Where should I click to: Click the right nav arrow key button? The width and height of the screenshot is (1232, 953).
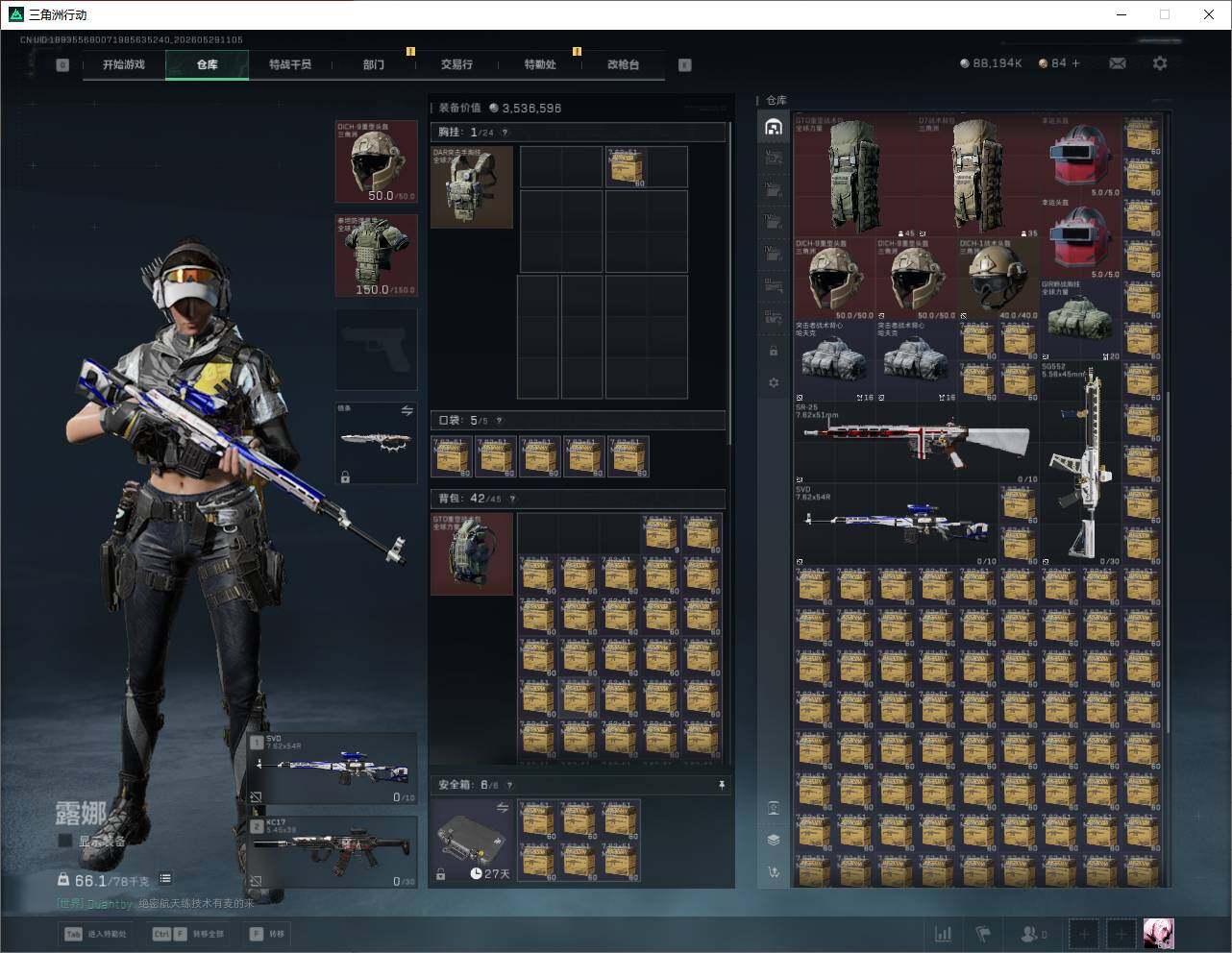click(x=685, y=65)
